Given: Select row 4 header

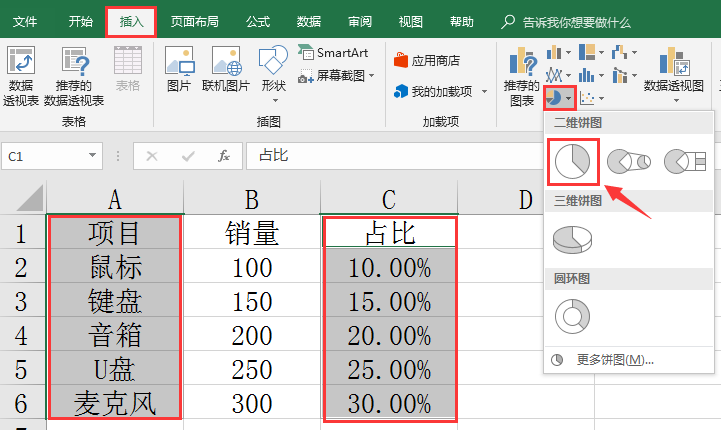Looking at the screenshot, I should click(x=22, y=335).
